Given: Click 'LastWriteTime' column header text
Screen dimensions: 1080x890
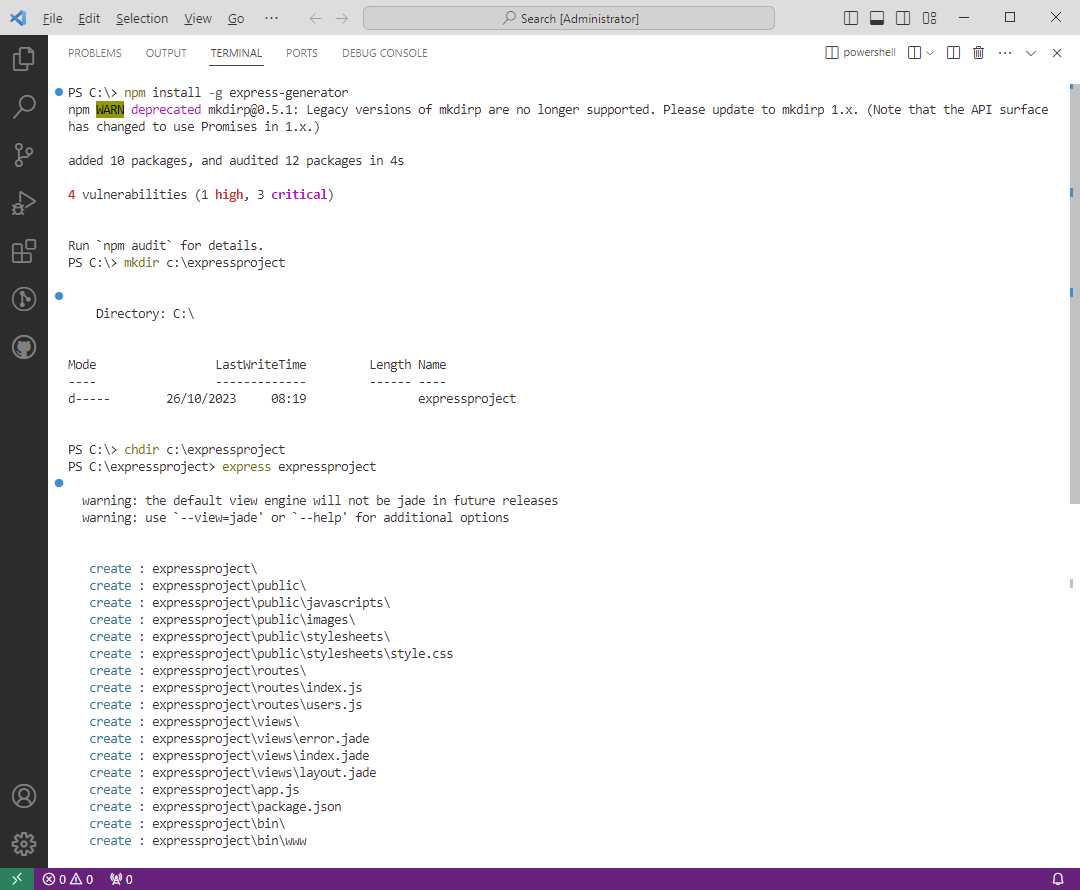Looking at the screenshot, I should coord(260,365).
